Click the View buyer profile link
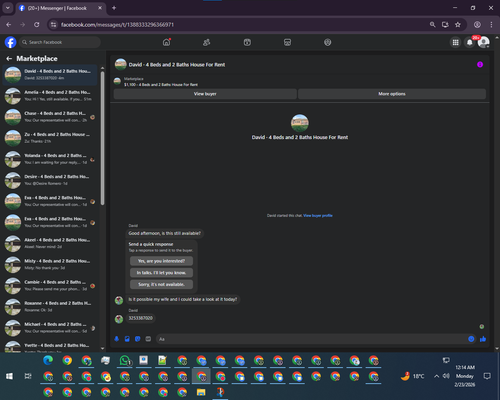Viewport: 500px width, 400px height. tap(318, 216)
